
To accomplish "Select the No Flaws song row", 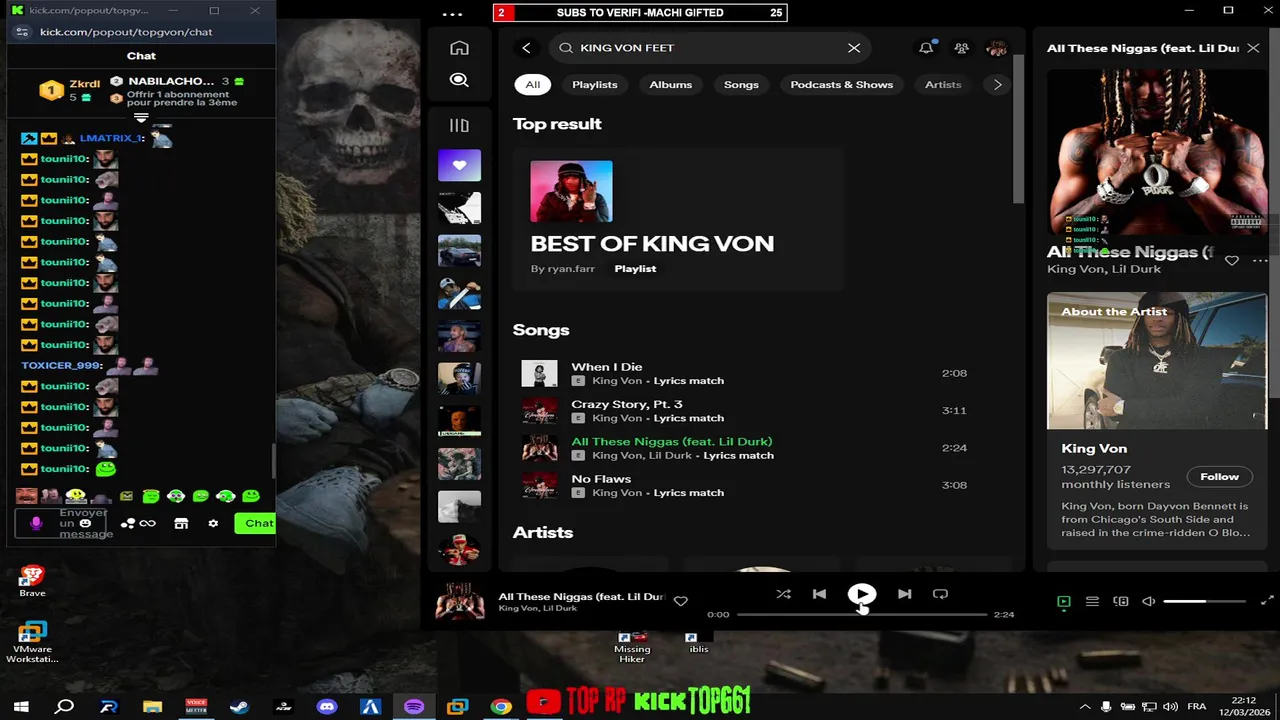I will 744,485.
